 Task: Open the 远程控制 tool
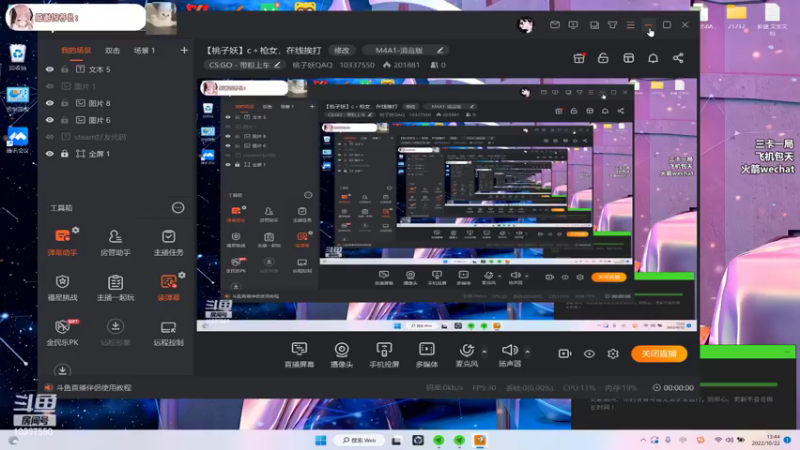click(x=168, y=332)
